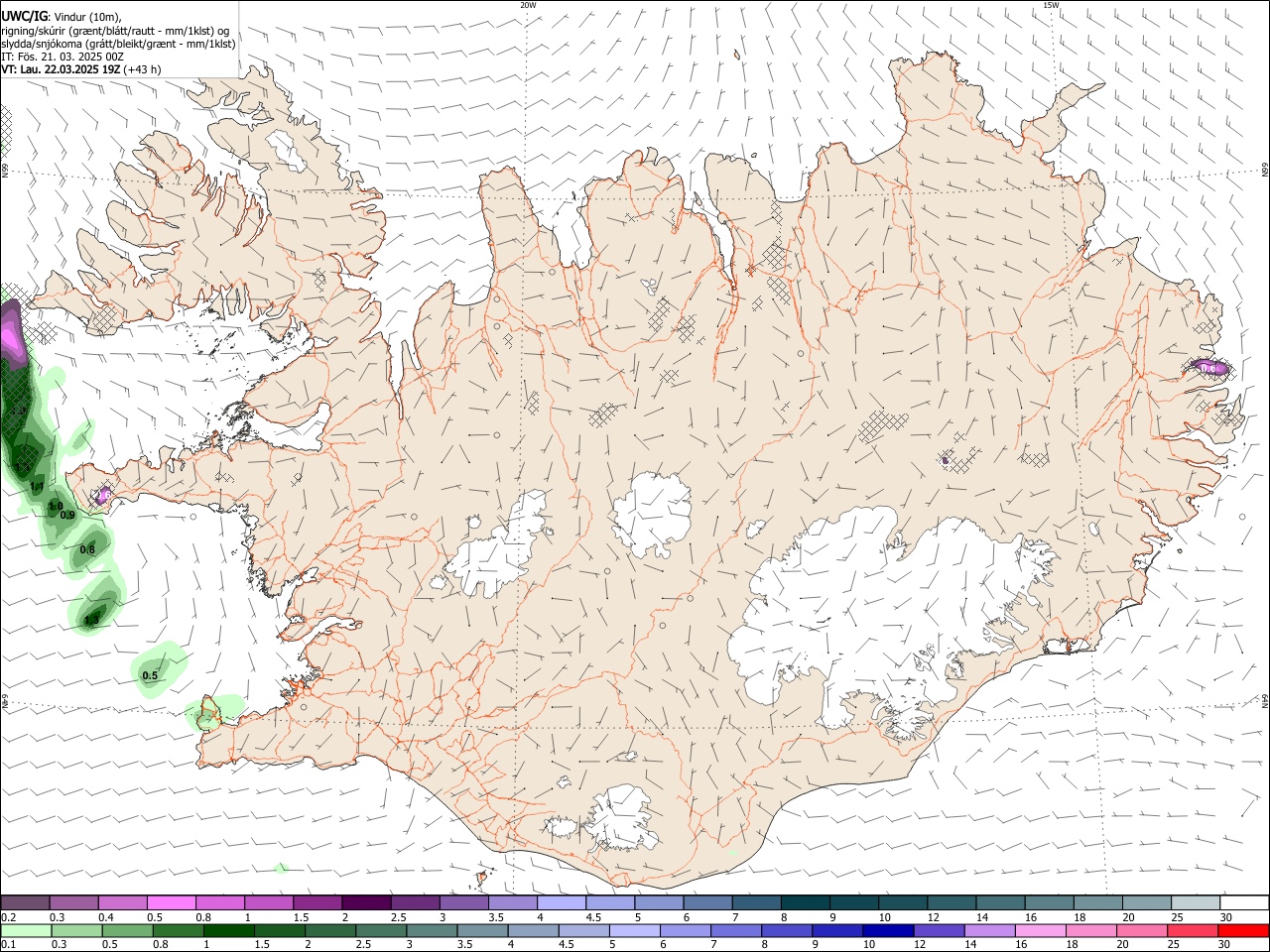Click the white 30+ snow legend swatch
1270x952 pixels.
1243,902
